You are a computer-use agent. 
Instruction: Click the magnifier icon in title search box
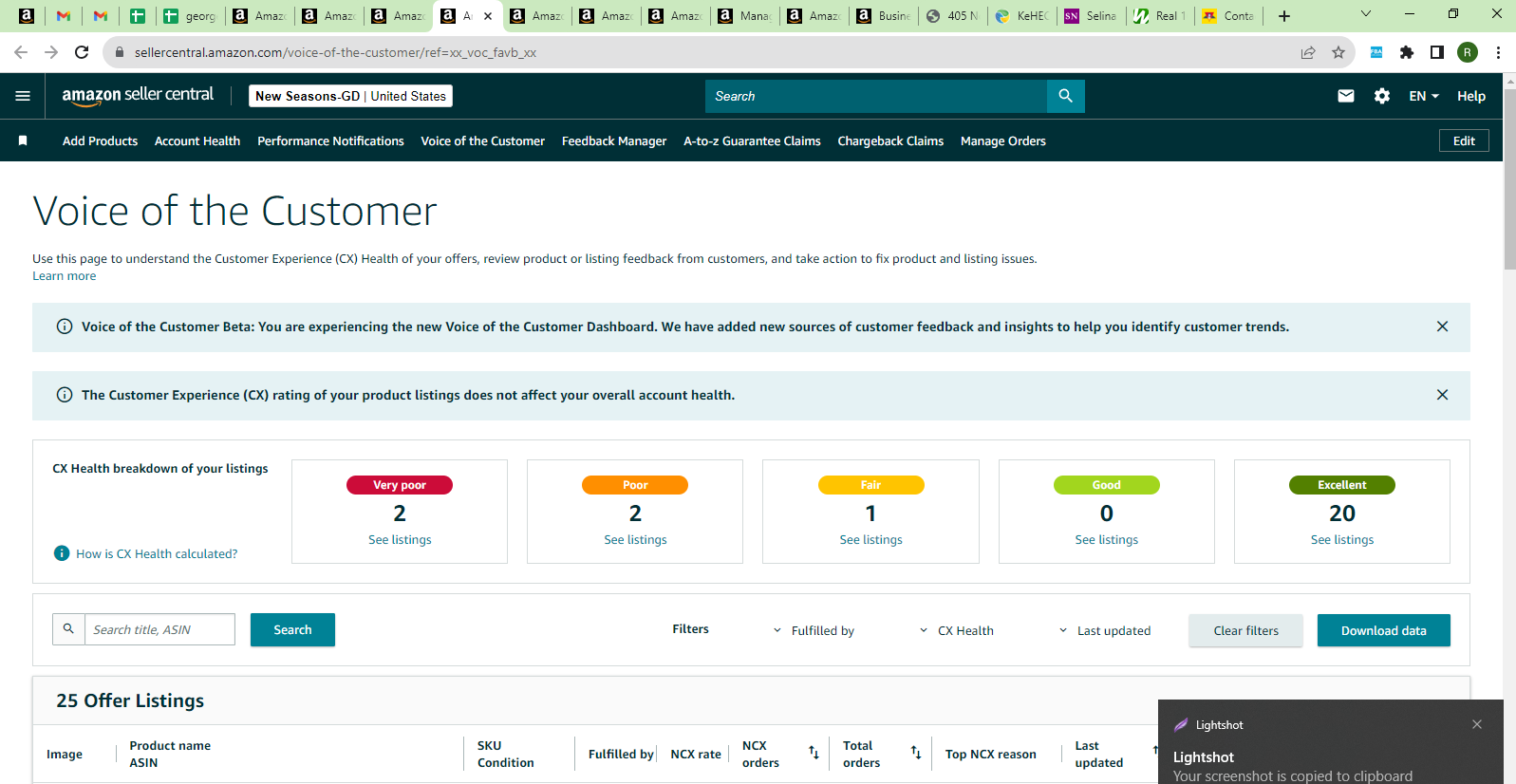pyautogui.click(x=68, y=629)
